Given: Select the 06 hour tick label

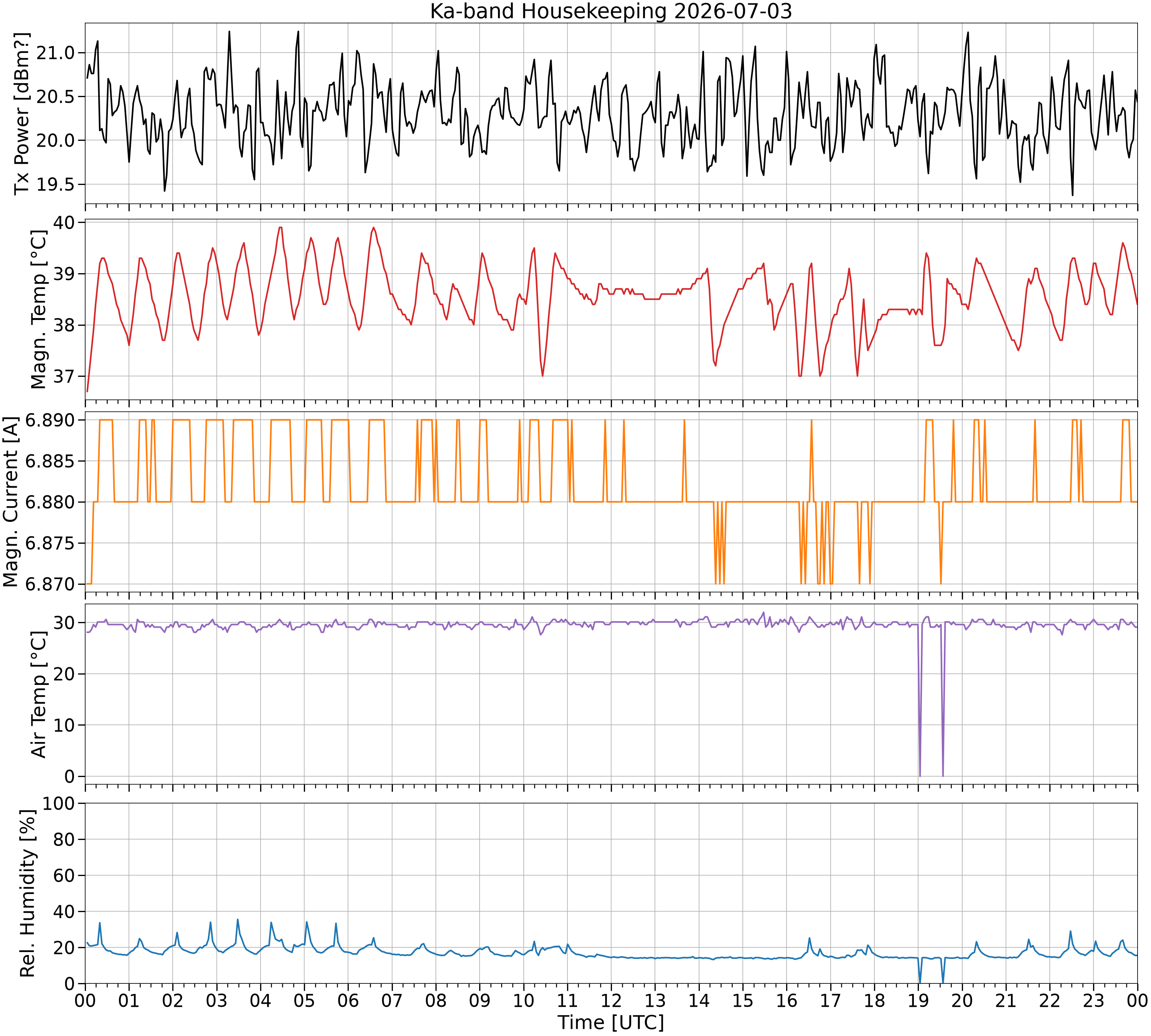Looking at the screenshot, I should click(x=348, y=1000).
